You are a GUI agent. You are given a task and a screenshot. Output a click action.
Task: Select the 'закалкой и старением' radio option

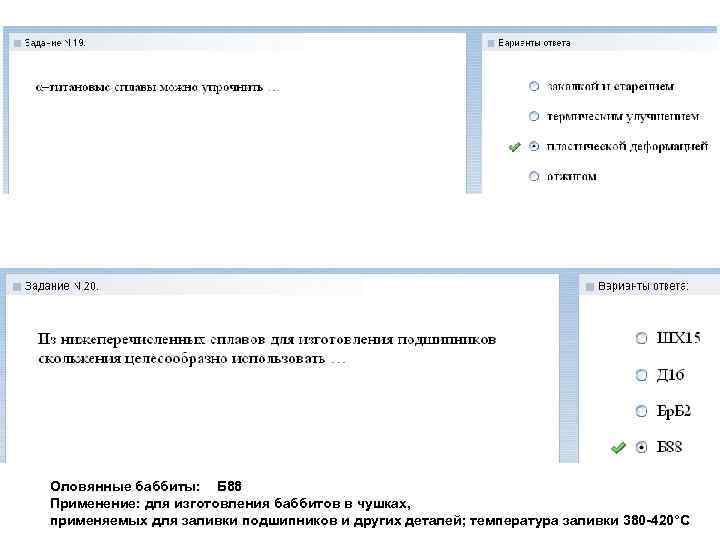pos(534,86)
